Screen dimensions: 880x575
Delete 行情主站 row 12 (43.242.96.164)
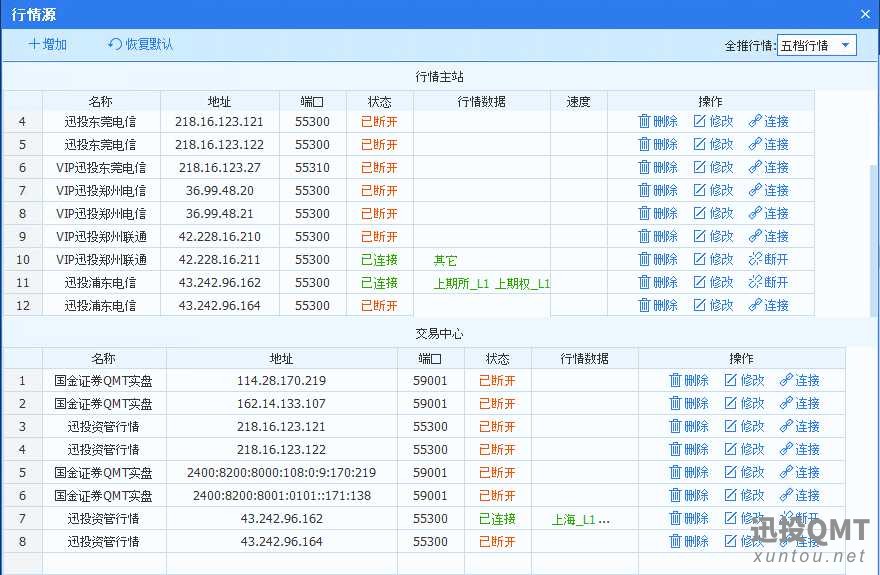point(658,305)
